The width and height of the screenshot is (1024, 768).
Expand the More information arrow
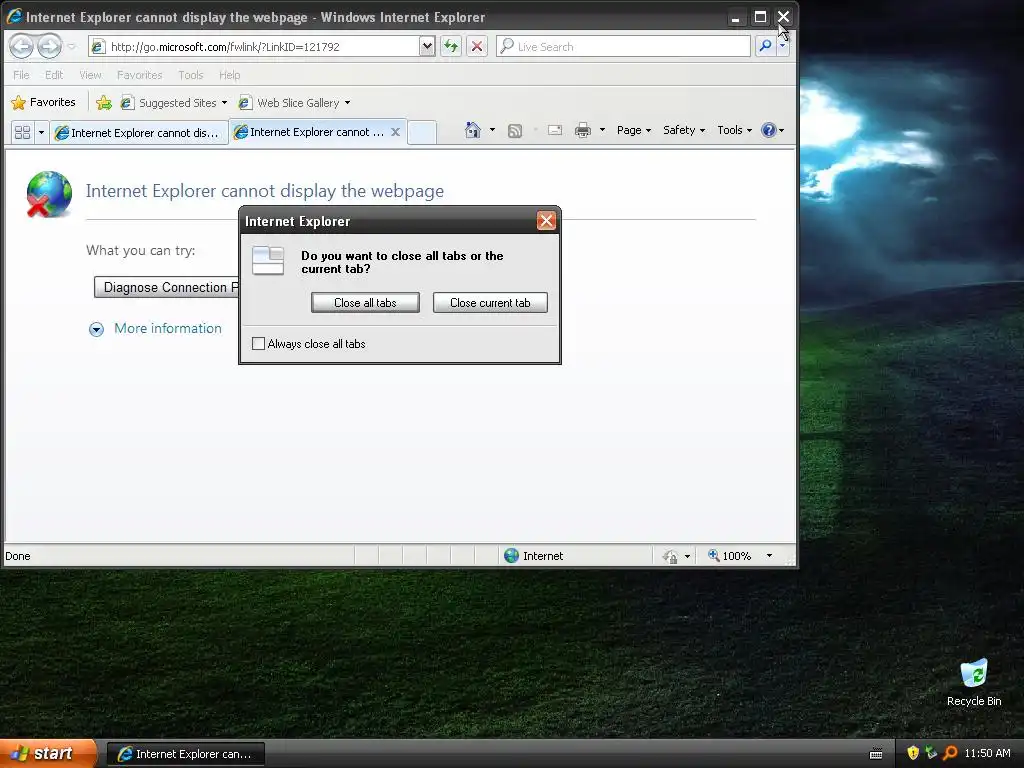pos(96,329)
